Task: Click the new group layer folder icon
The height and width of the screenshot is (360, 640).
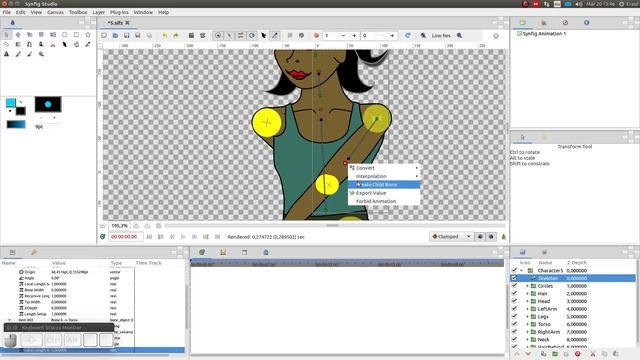Action: pyautogui.click(x=555, y=354)
